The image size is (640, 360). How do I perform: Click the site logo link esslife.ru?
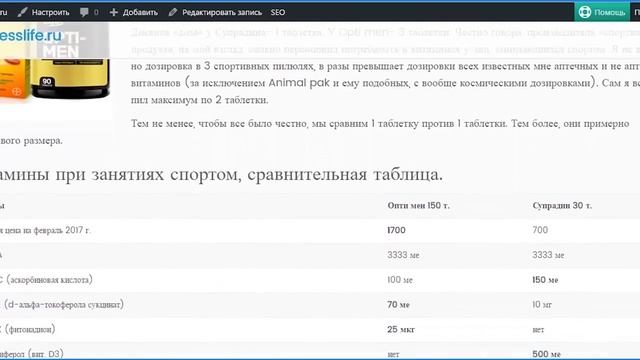(31, 36)
